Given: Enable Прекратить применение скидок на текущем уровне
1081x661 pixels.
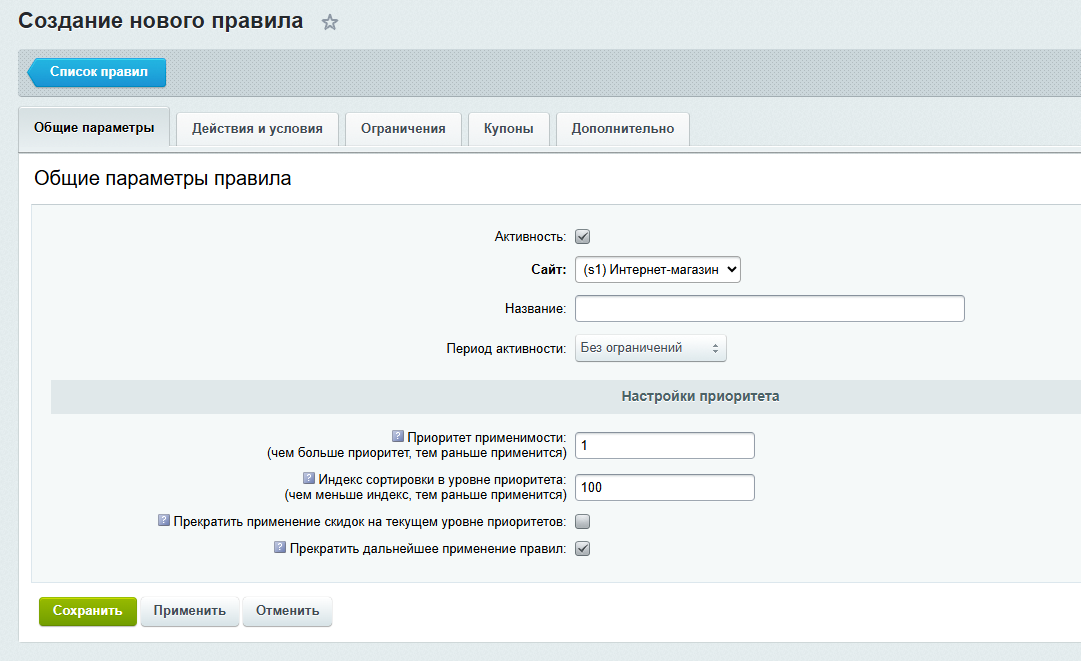Looking at the screenshot, I should [580, 520].
